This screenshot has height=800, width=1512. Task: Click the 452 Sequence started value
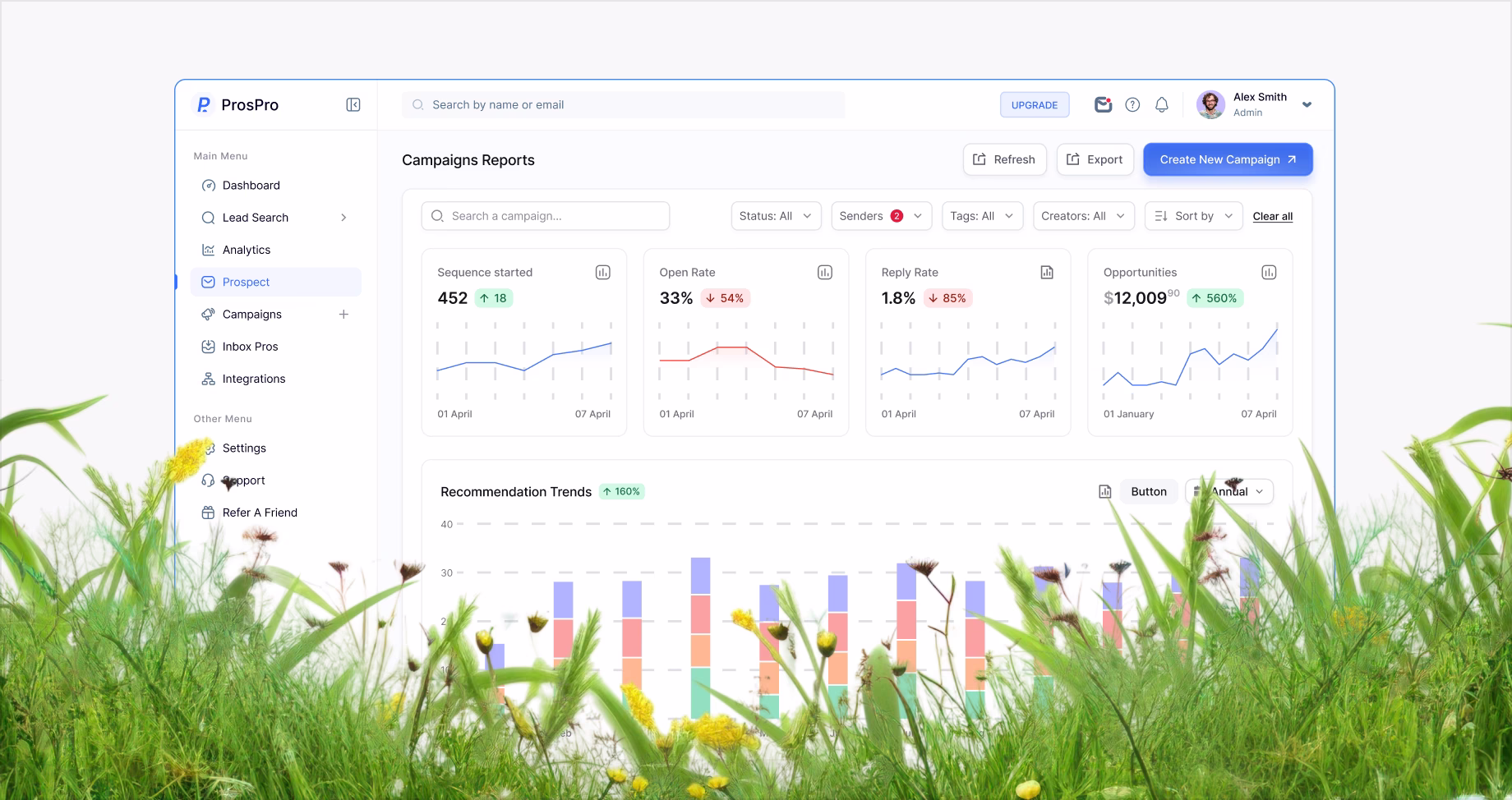(x=453, y=298)
